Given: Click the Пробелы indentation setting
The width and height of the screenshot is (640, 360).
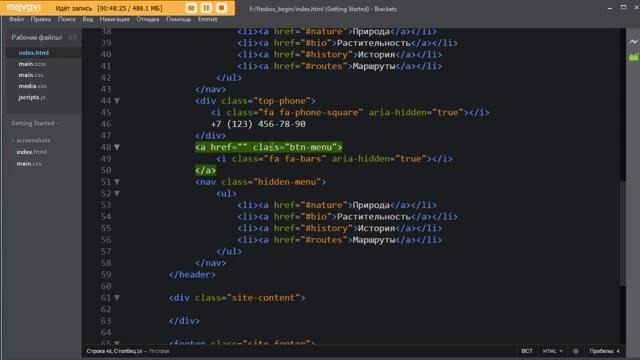Looking at the screenshot, I should 604,351.
